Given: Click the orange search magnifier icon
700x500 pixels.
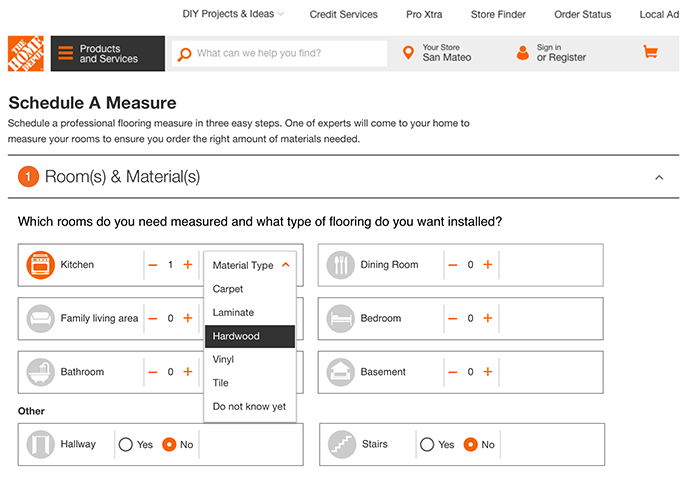Looking at the screenshot, I should tap(184, 54).
